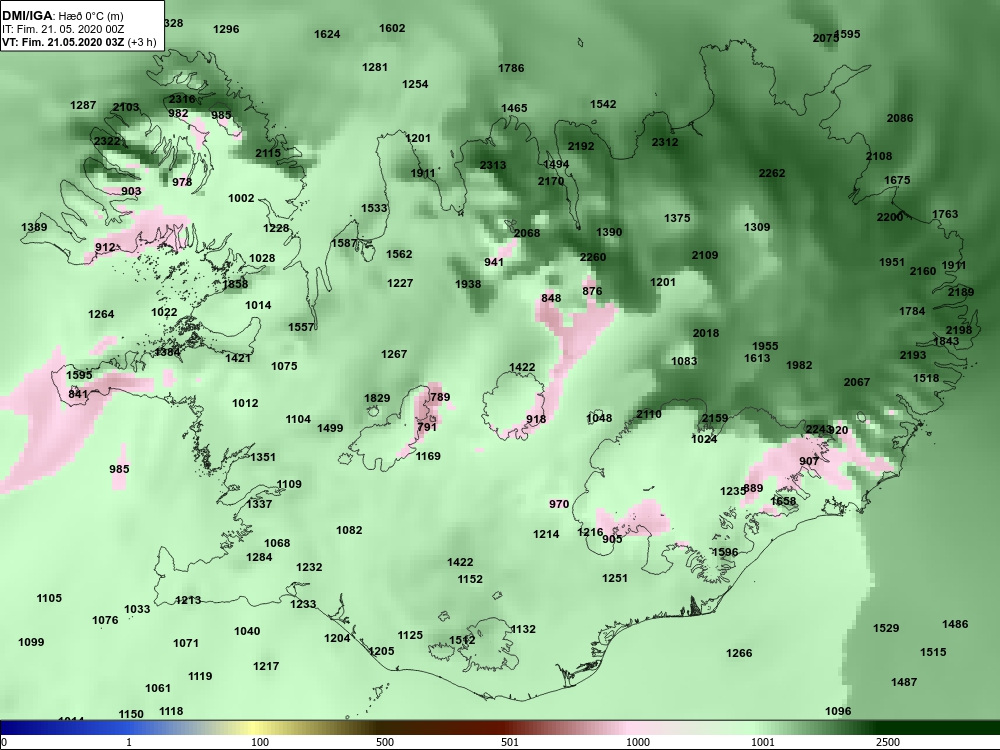
Task: Select the 1375 height value
Action: [x=677, y=218]
